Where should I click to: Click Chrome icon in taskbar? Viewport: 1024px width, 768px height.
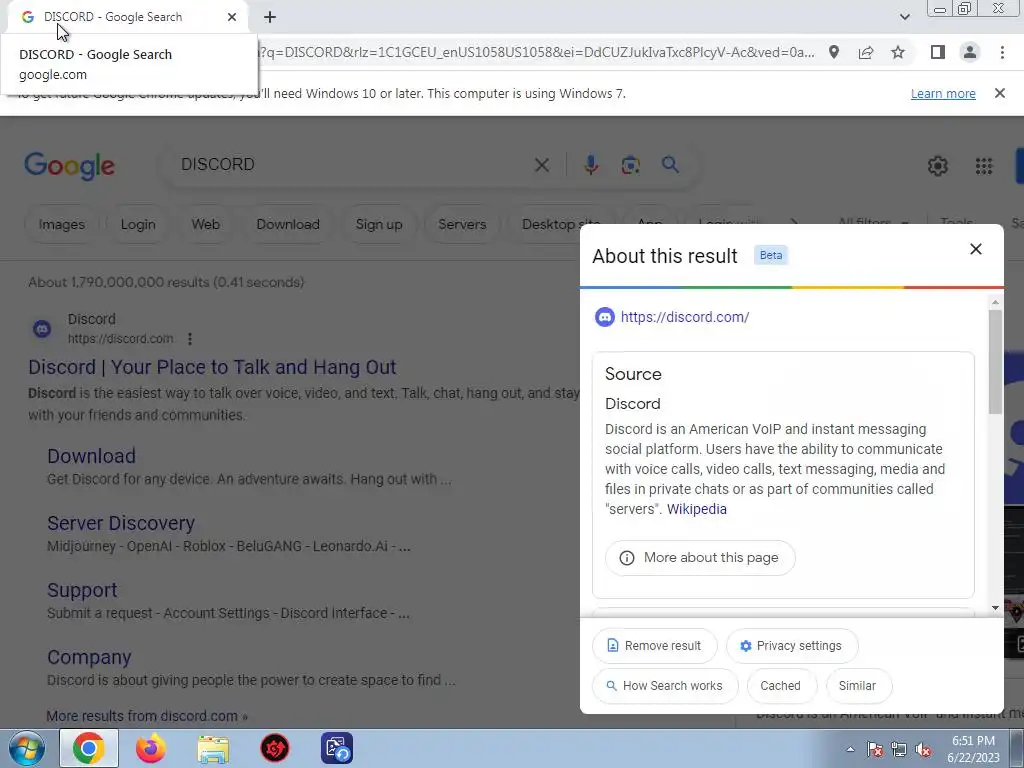click(89, 748)
